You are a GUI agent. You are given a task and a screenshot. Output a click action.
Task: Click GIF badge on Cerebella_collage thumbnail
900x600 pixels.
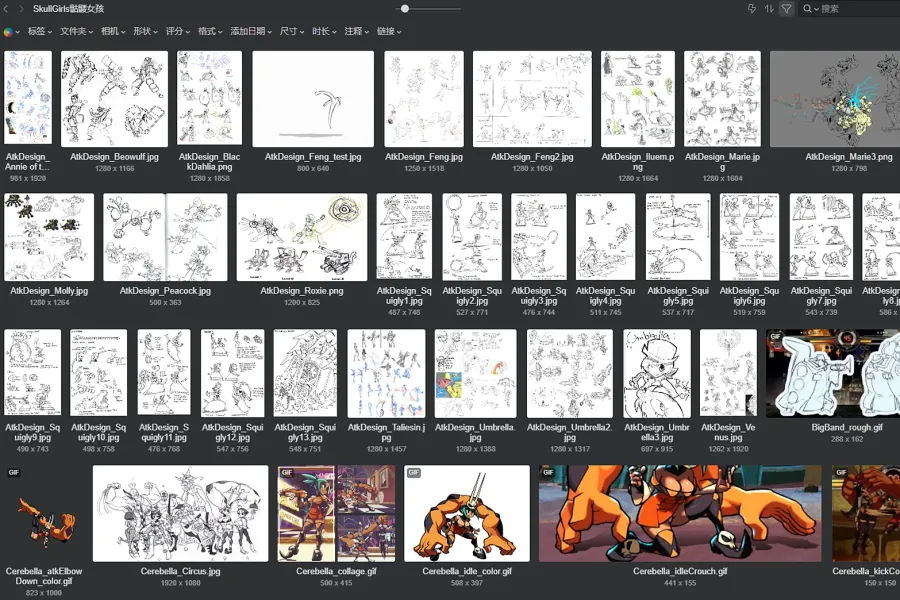(287, 472)
